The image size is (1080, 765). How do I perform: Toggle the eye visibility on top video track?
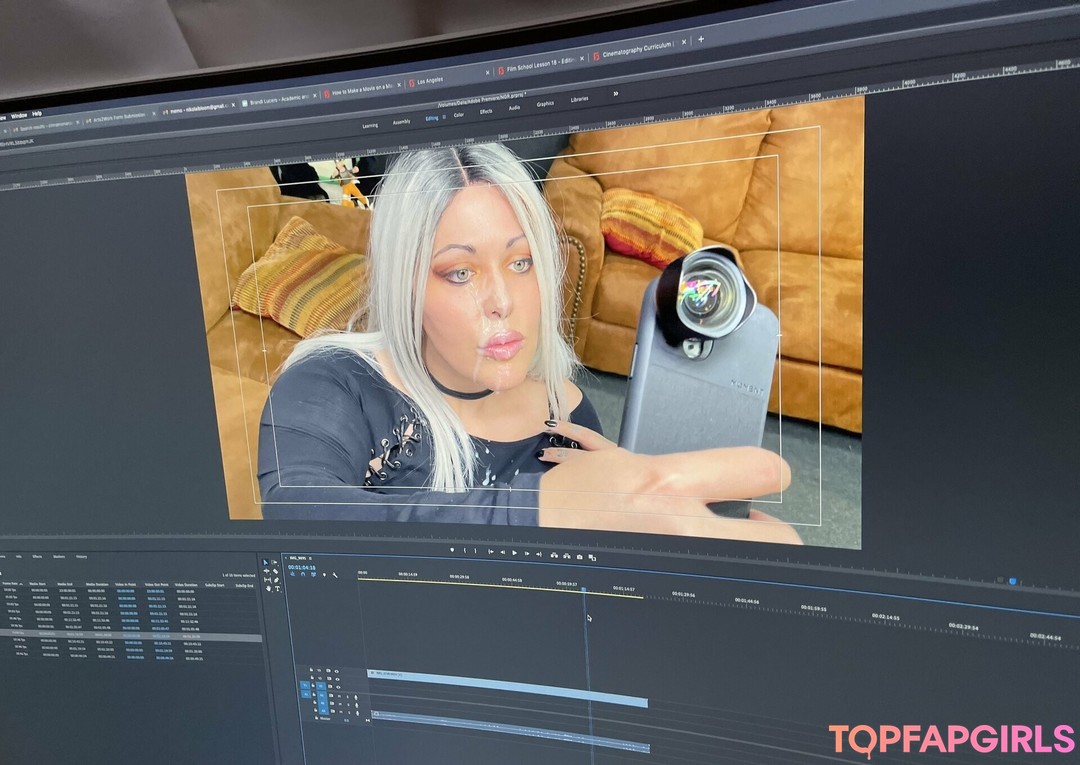(338, 671)
